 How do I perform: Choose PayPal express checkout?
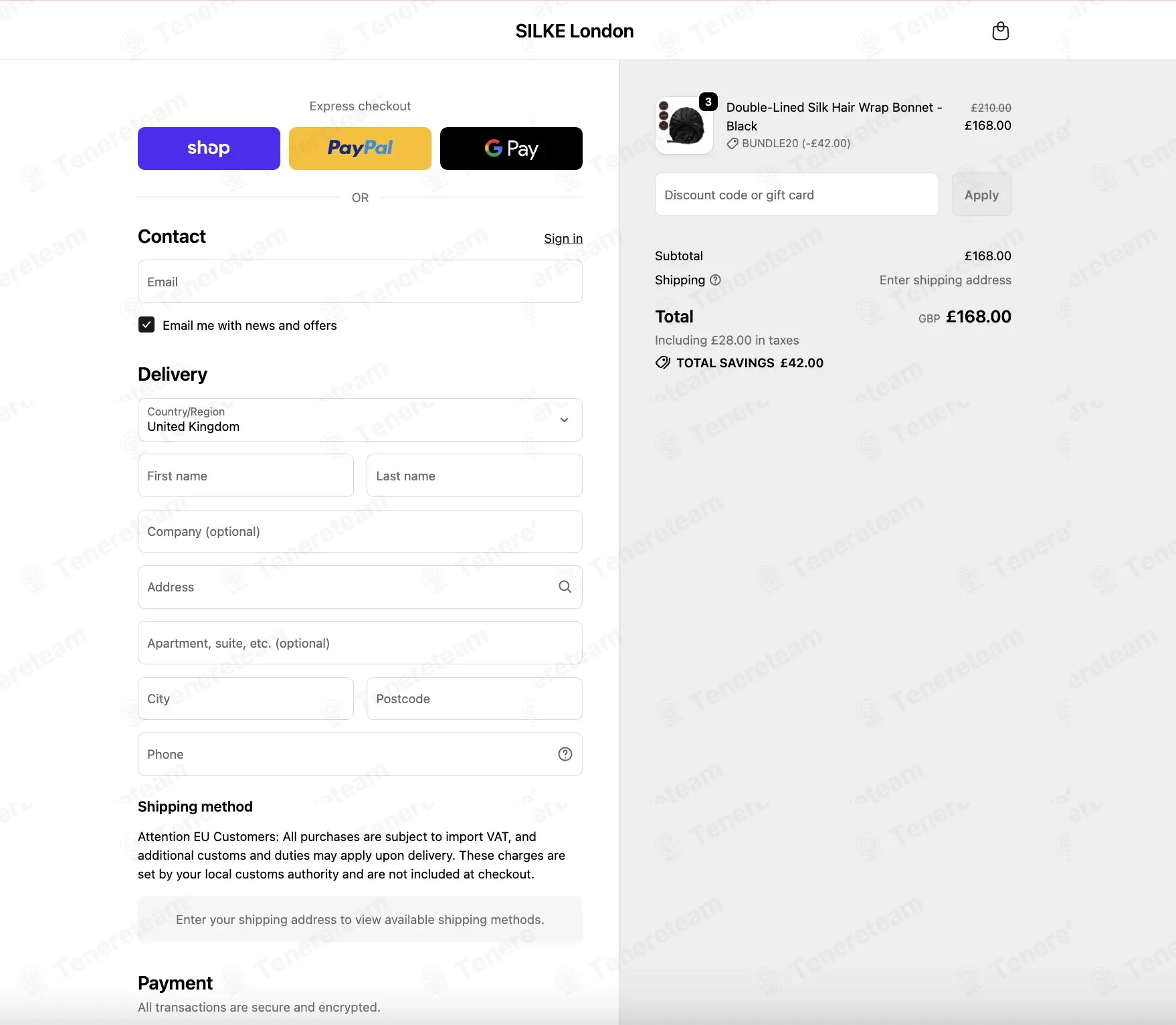360,149
